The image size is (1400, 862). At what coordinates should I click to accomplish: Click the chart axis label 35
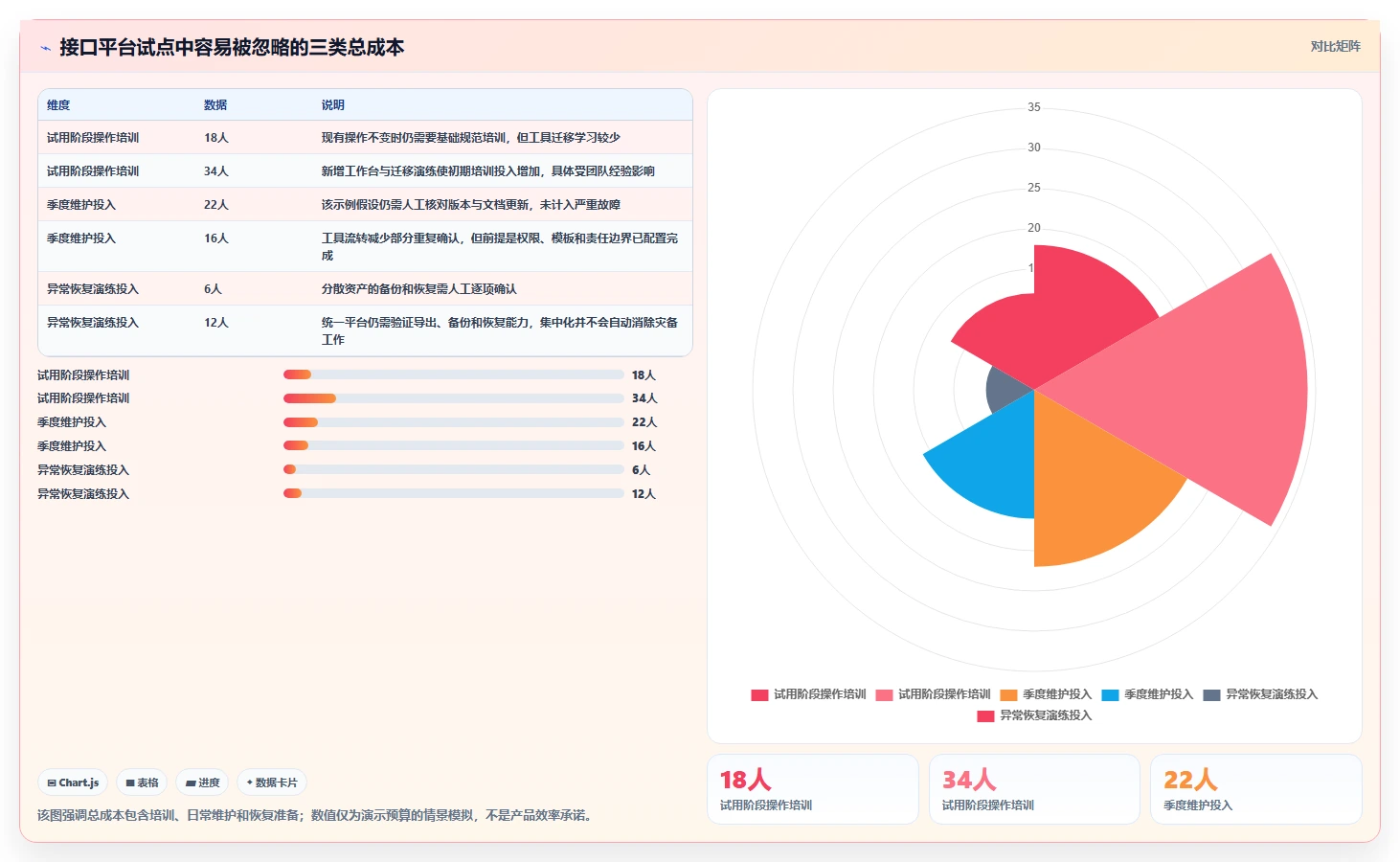1034,107
